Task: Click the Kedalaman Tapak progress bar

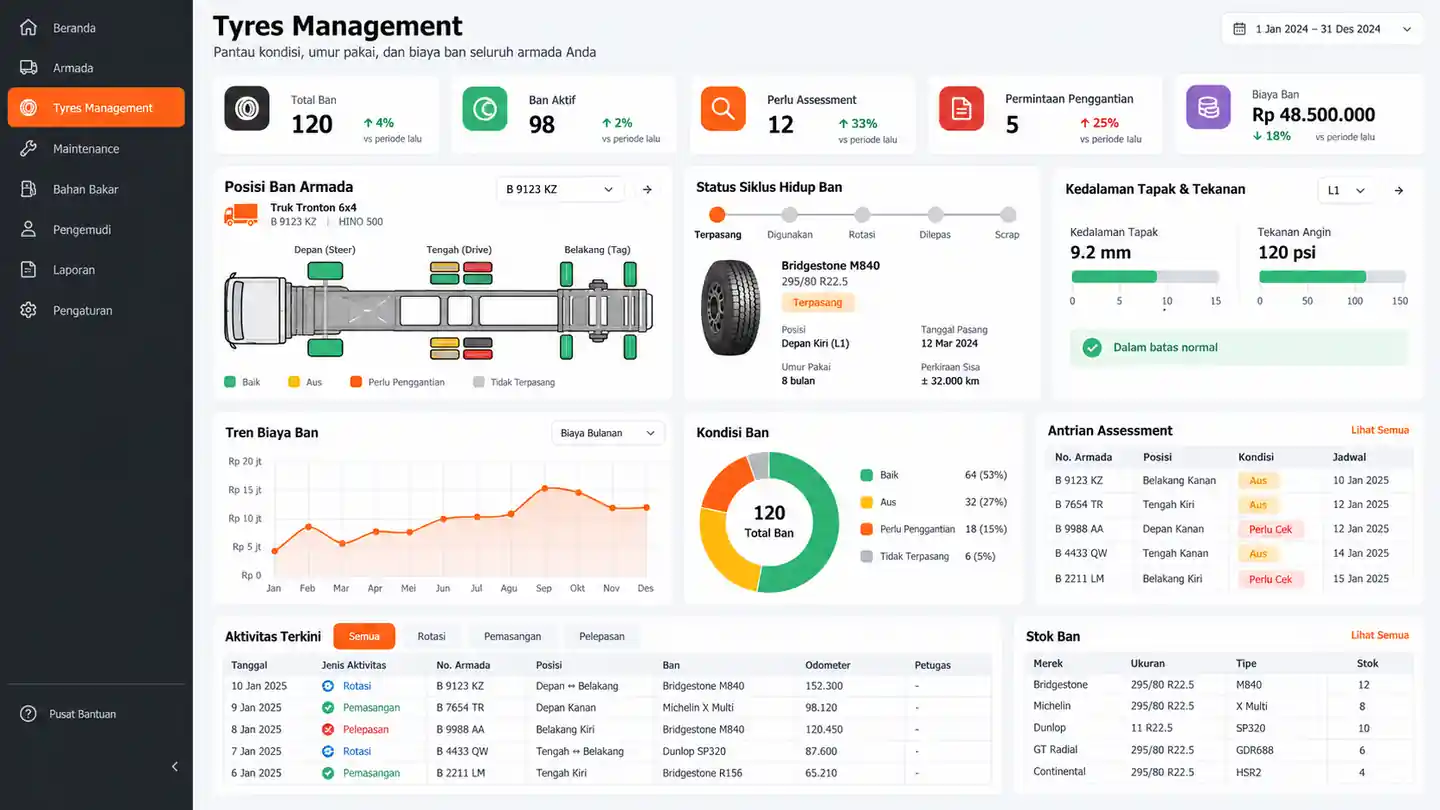Action: coord(1145,277)
